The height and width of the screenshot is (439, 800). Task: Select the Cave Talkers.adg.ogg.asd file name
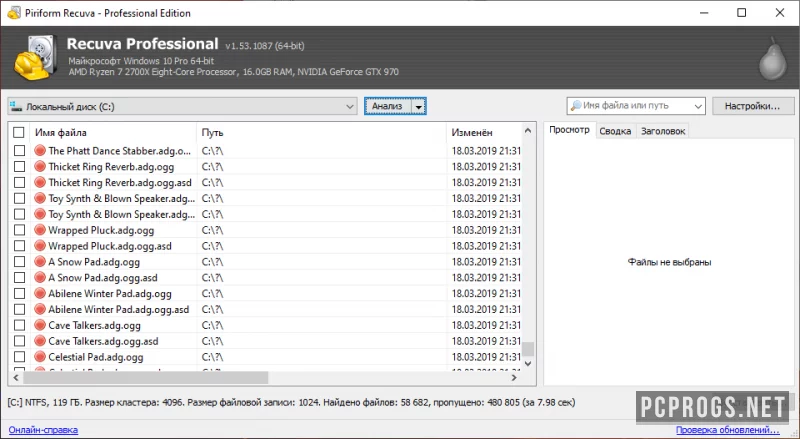103,341
